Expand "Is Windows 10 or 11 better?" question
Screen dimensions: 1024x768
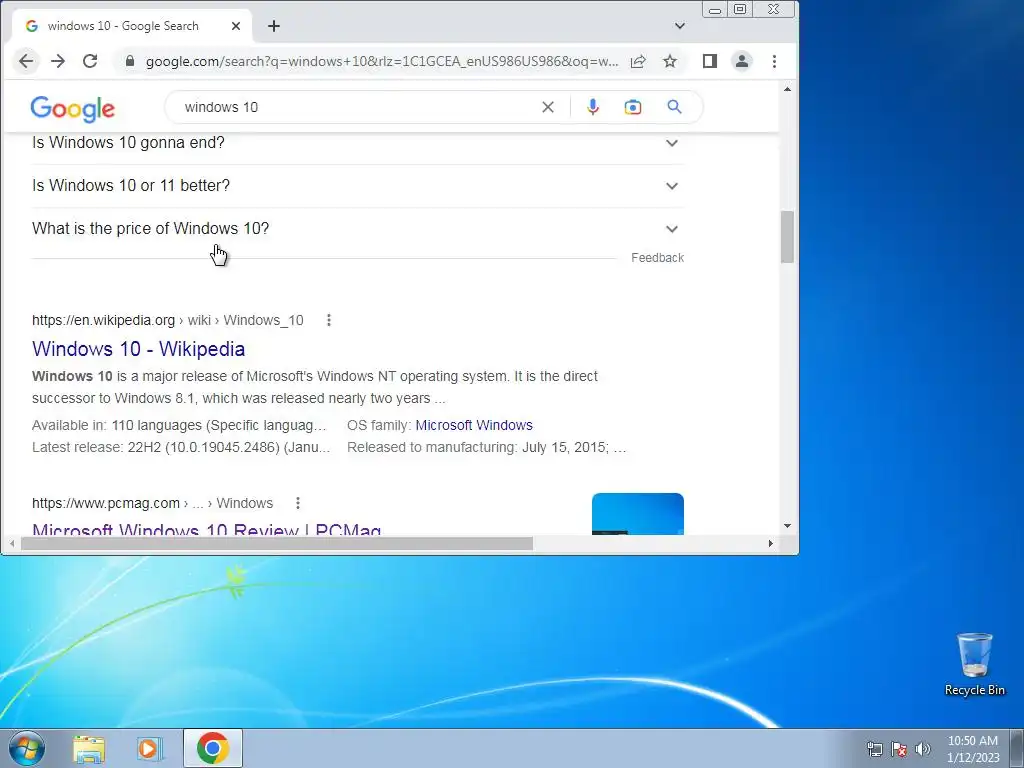click(x=358, y=186)
